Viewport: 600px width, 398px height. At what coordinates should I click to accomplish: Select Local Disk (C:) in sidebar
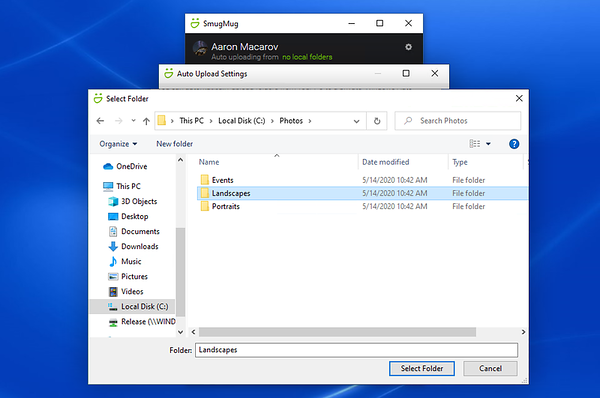132,307
